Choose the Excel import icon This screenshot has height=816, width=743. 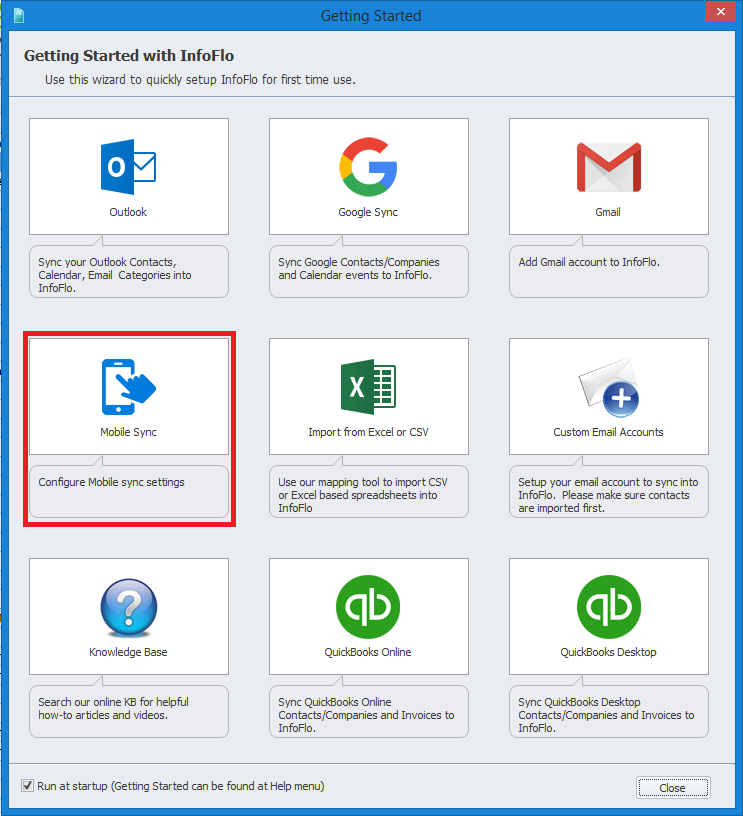368,387
